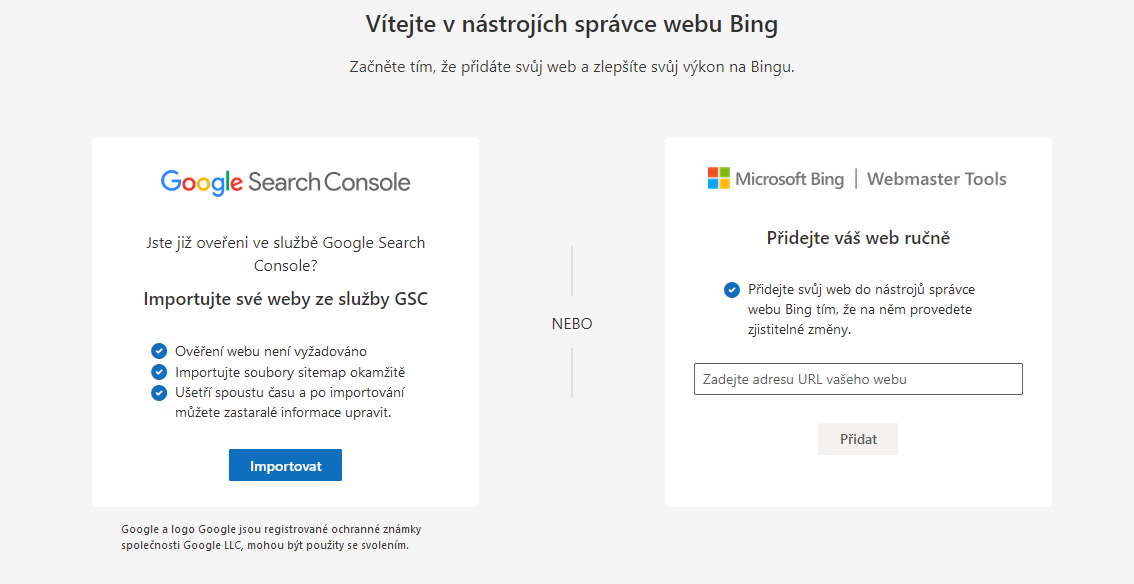This screenshot has width=1134, height=584.
Task: Click the Přidat button
Action: 857,439
